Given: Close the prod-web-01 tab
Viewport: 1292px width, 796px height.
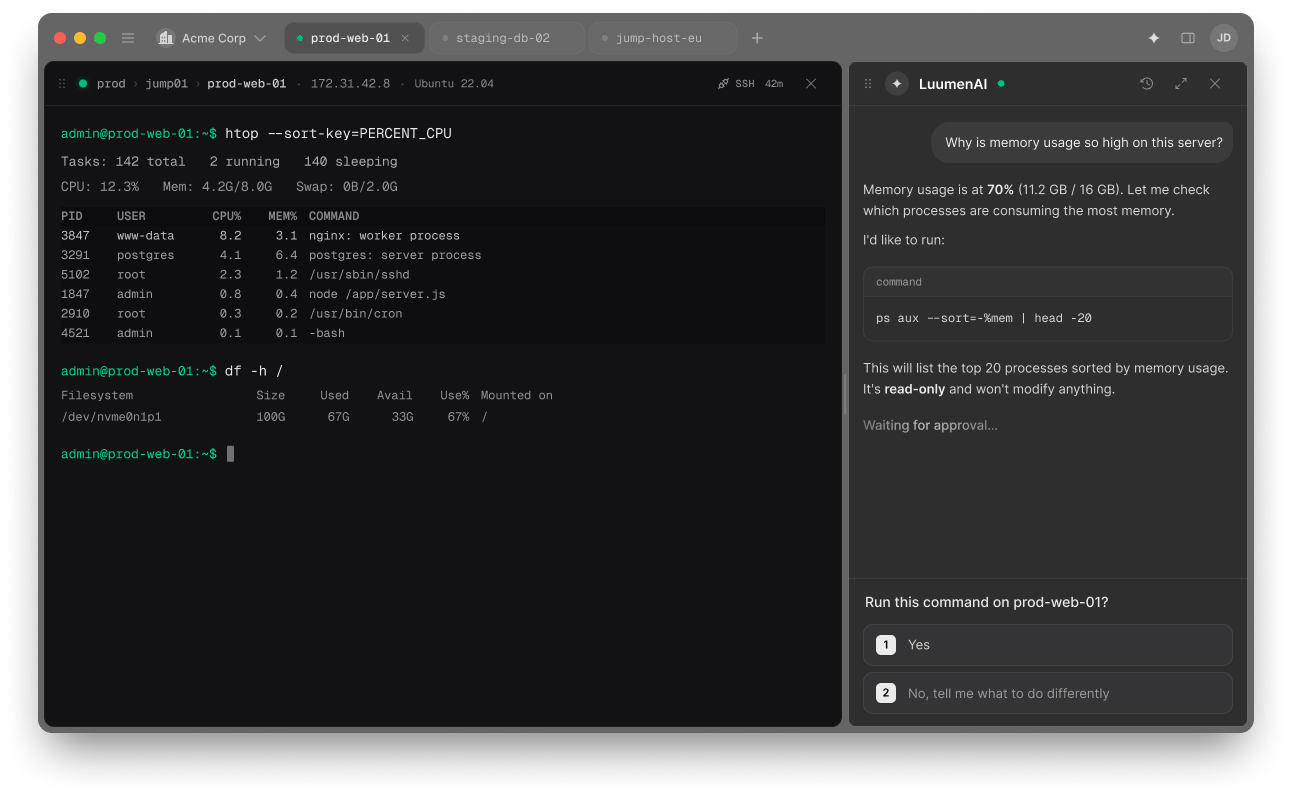Looking at the screenshot, I should pyautogui.click(x=405, y=38).
